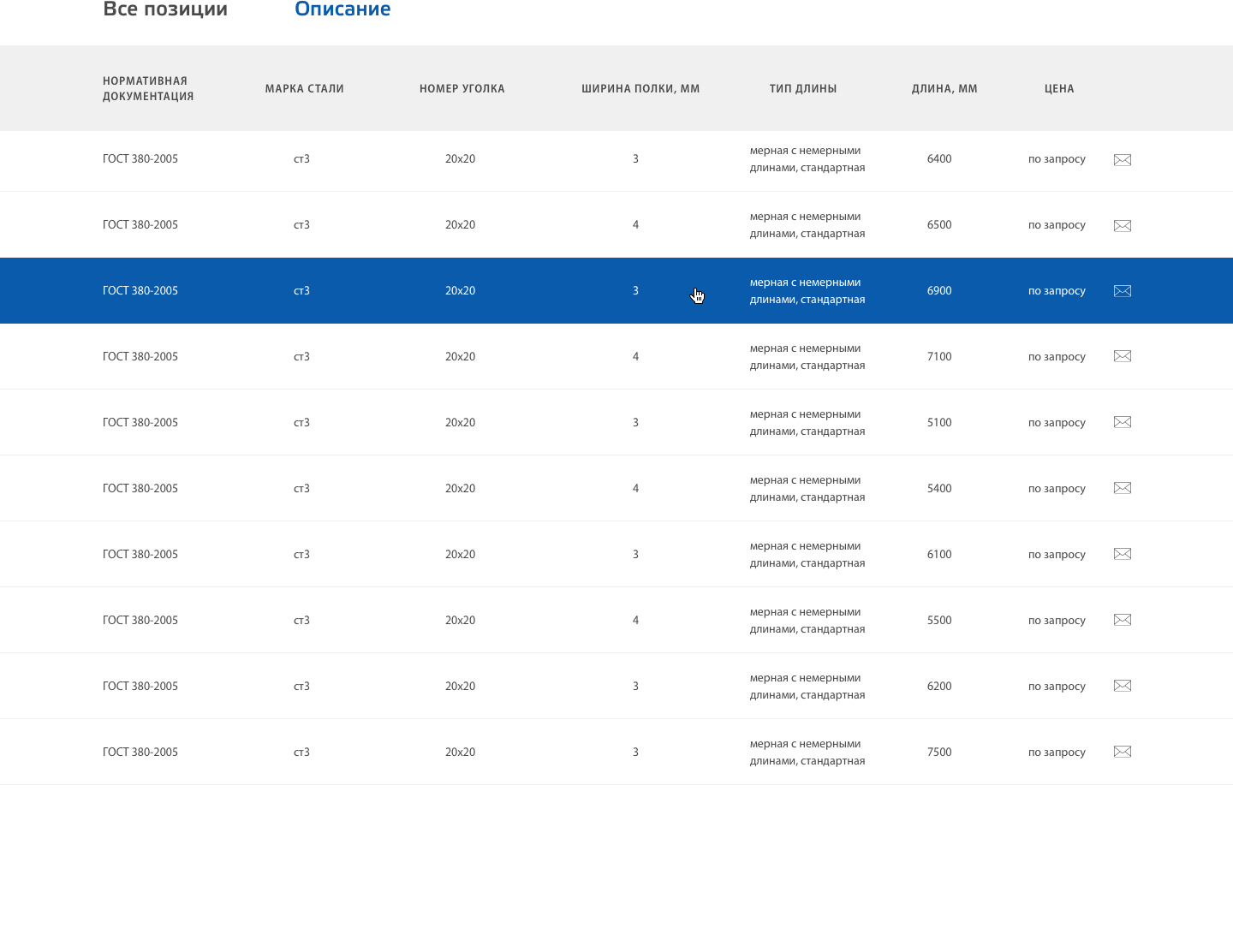Click ст3 steel grade in the 5400 row
The image size is (1233, 952).
(301, 489)
